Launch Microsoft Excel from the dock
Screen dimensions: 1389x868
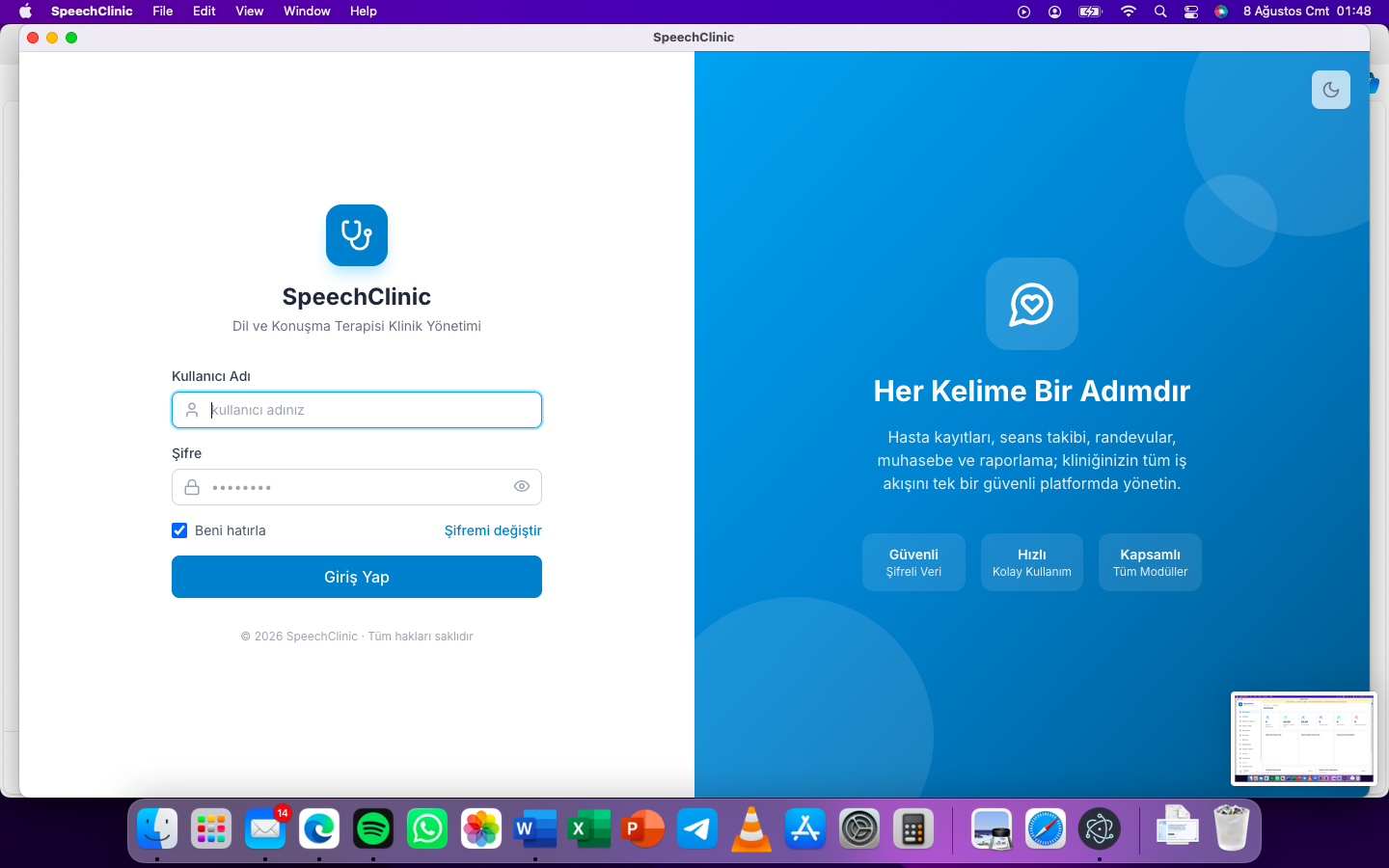pos(589,828)
